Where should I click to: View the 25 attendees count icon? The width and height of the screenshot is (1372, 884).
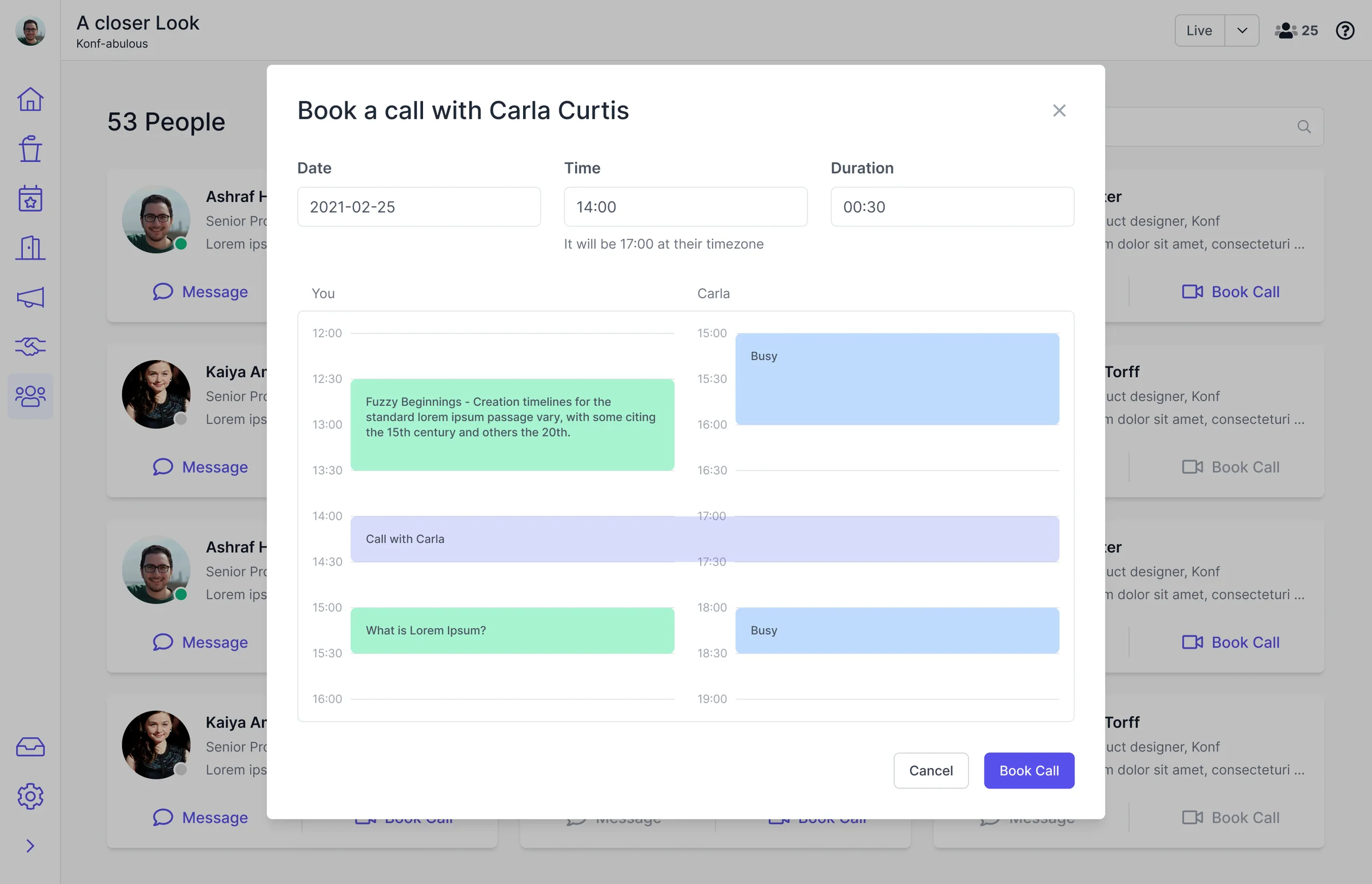pos(1296,30)
